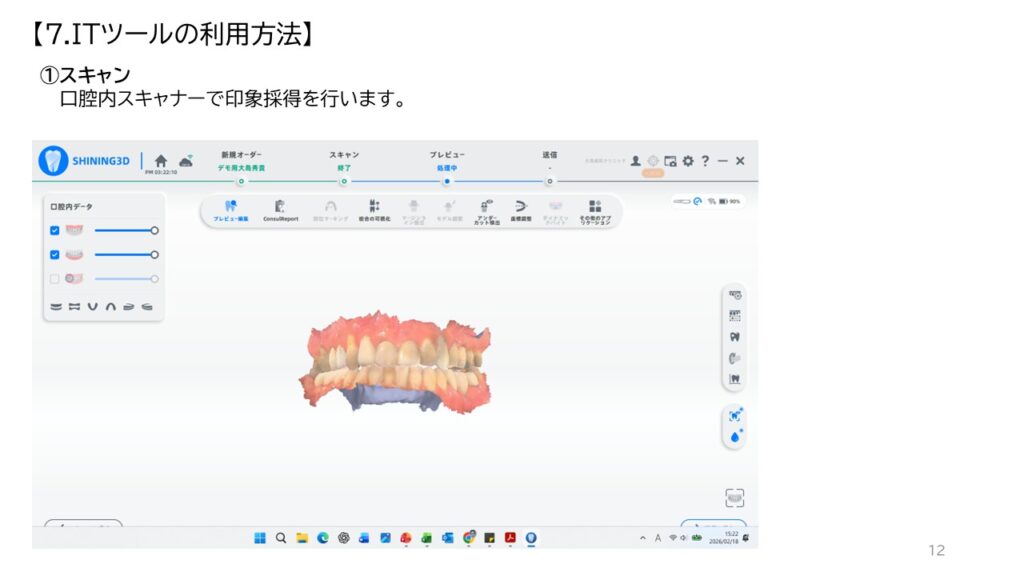The height and width of the screenshot is (576, 1024).
Task: Check the third bite data checkbox
Action: point(55,279)
